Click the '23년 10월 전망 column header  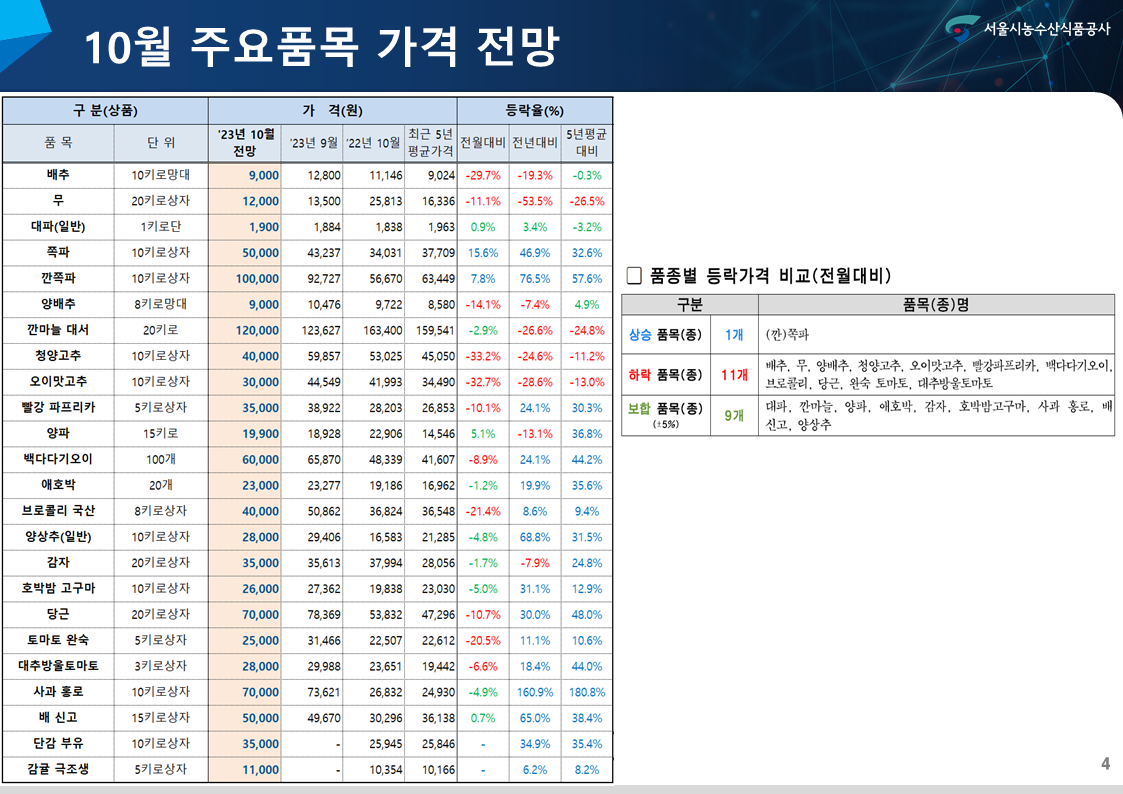(244, 143)
